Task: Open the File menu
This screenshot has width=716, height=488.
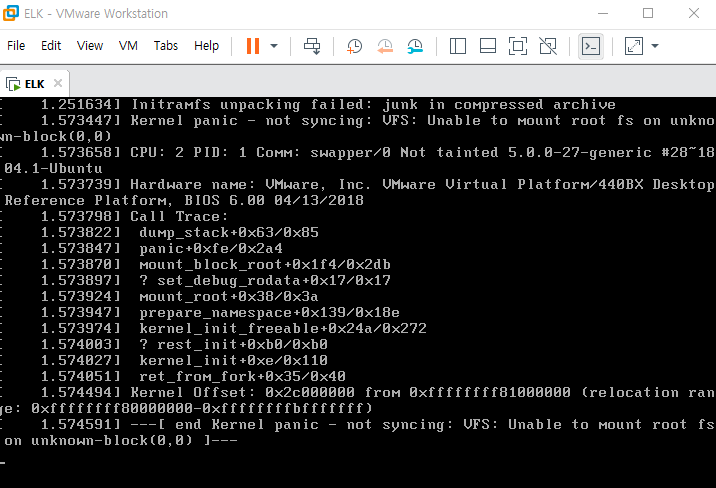Action: 16,46
